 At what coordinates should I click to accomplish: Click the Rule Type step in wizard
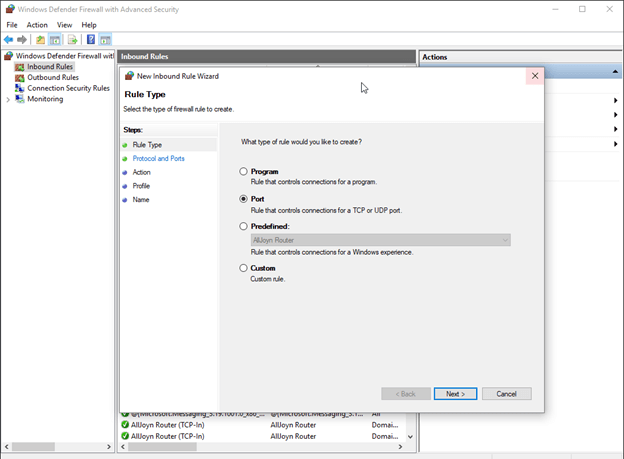click(147, 145)
